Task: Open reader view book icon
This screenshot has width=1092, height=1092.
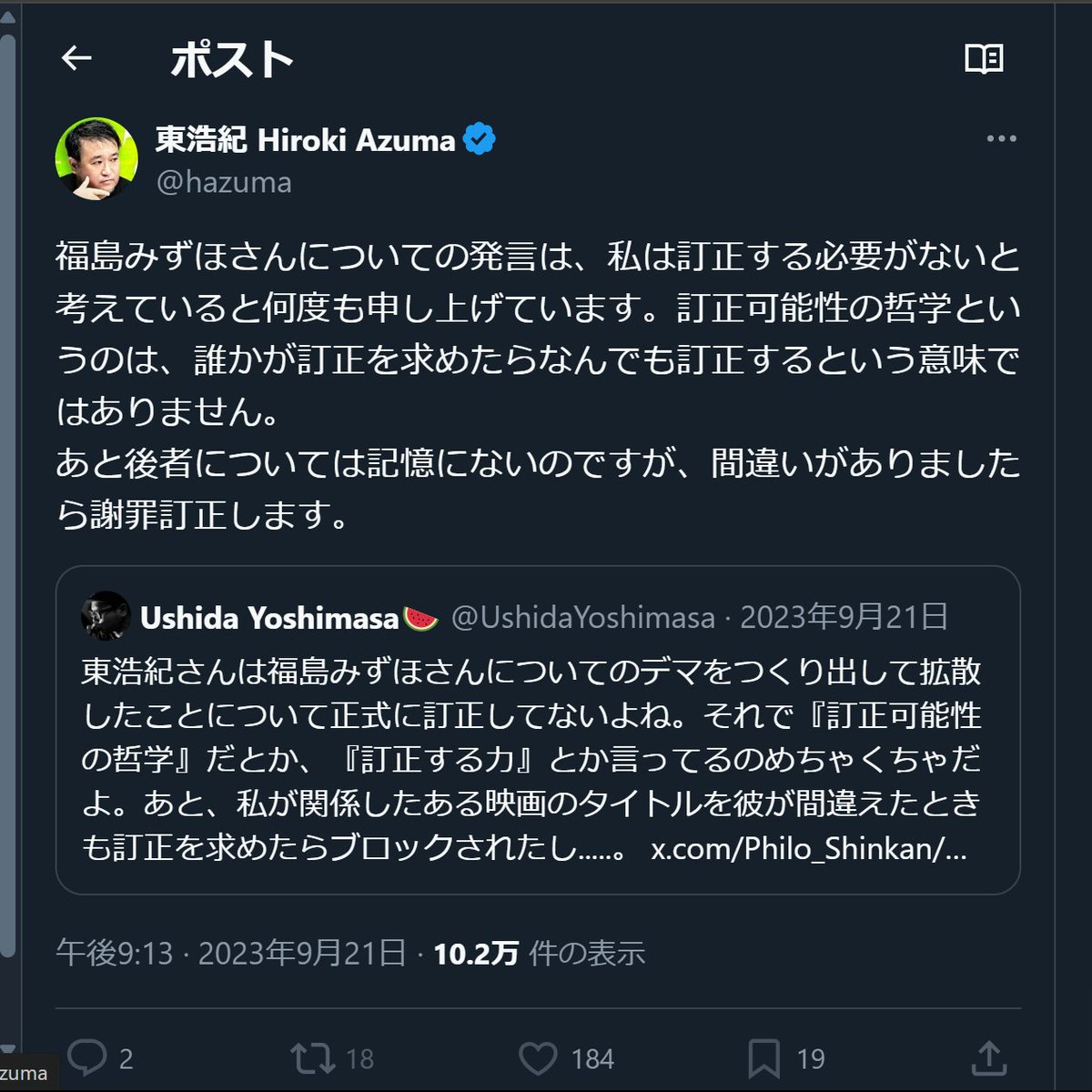Action: (984, 59)
